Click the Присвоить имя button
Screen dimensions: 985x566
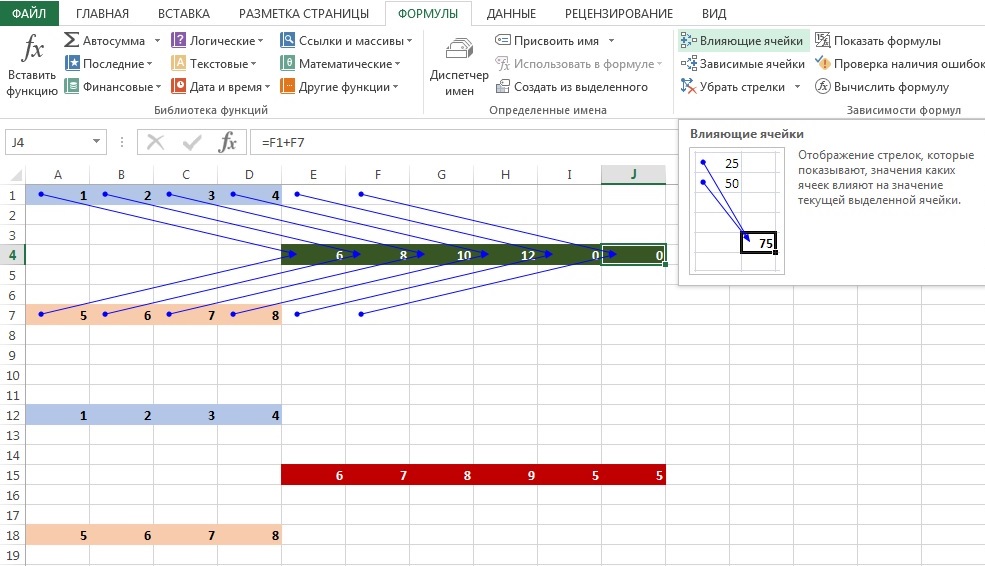(555, 41)
